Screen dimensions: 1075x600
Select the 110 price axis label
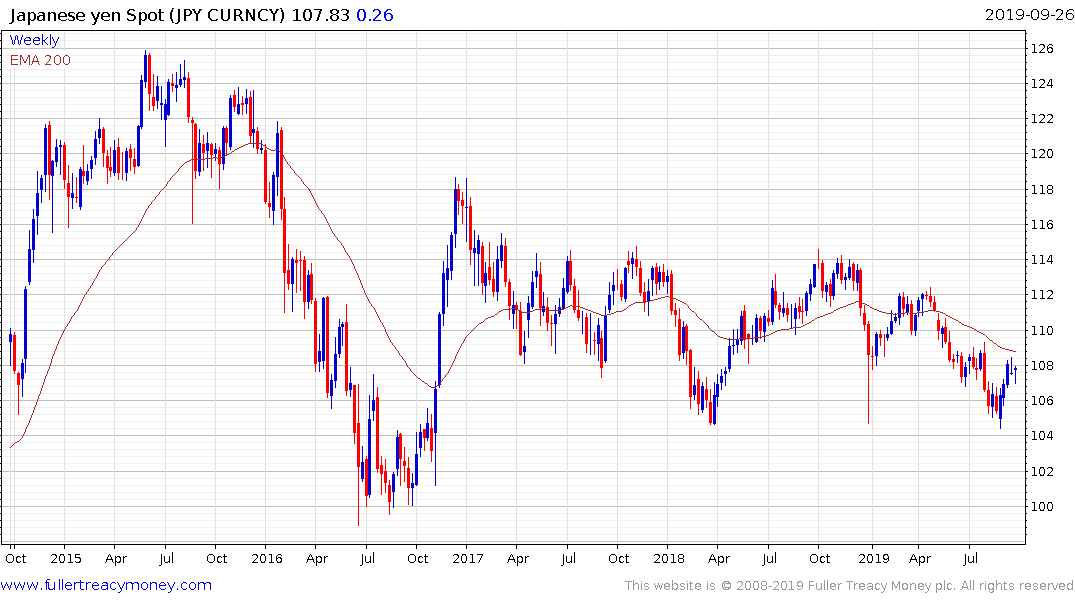(x=1043, y=330)
